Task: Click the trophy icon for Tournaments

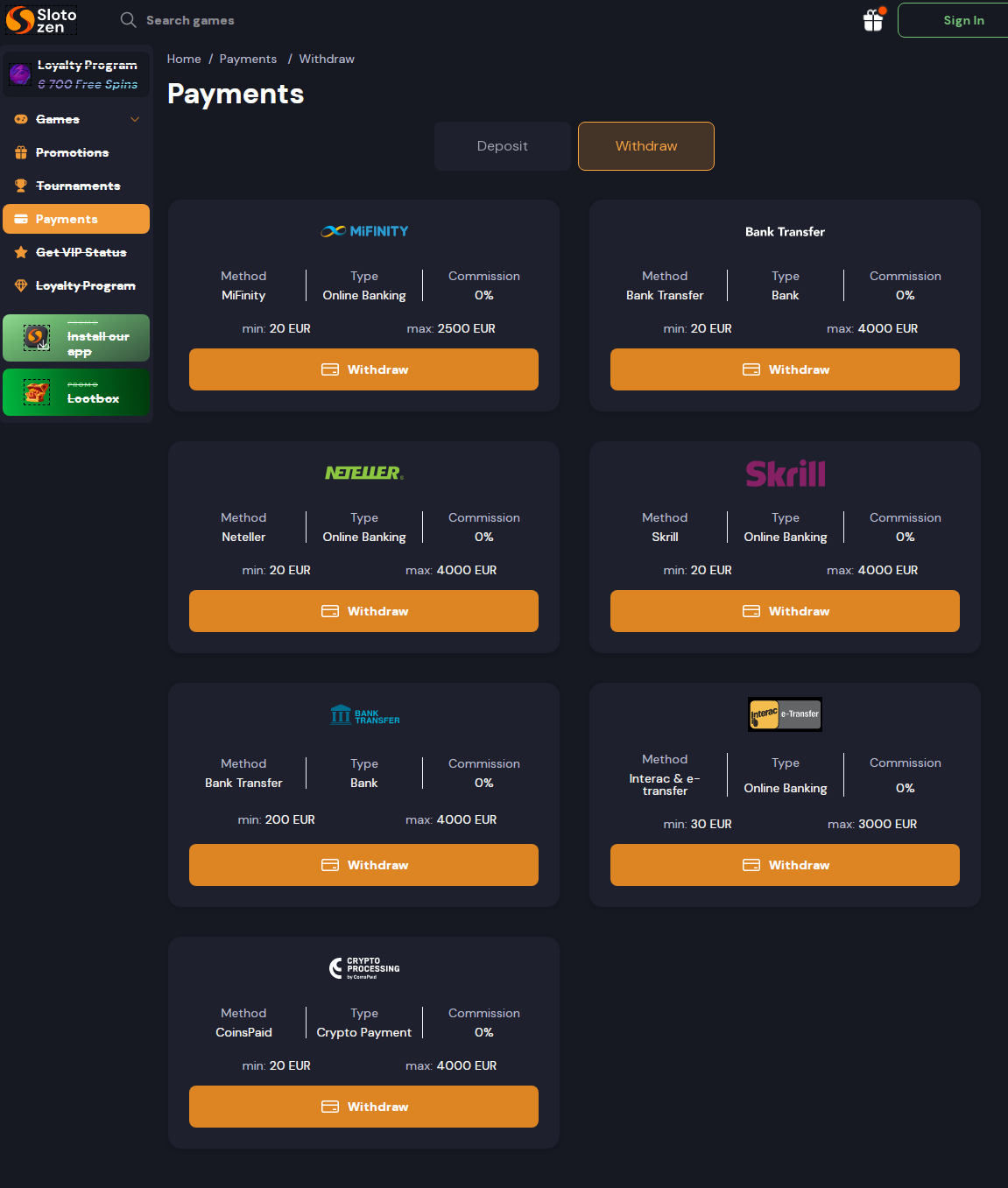Action: point(21,186)
